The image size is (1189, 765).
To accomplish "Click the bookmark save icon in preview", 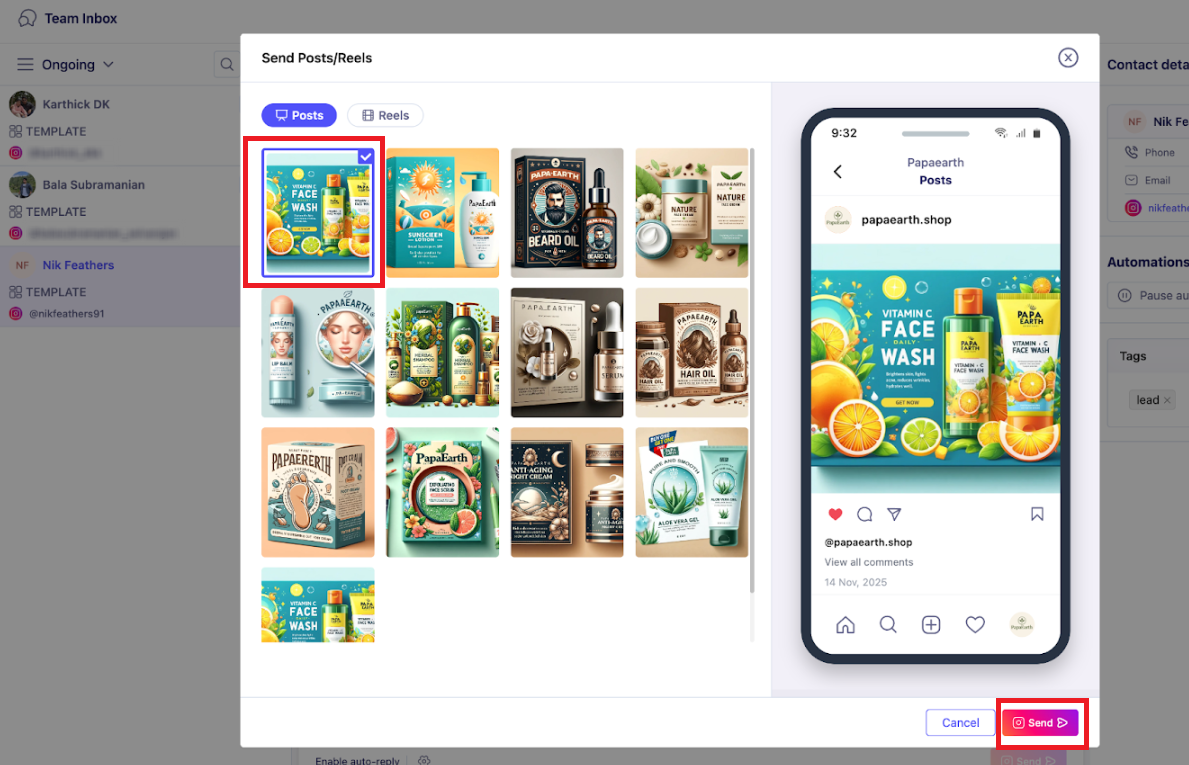I will click(x=1037, y=514).
